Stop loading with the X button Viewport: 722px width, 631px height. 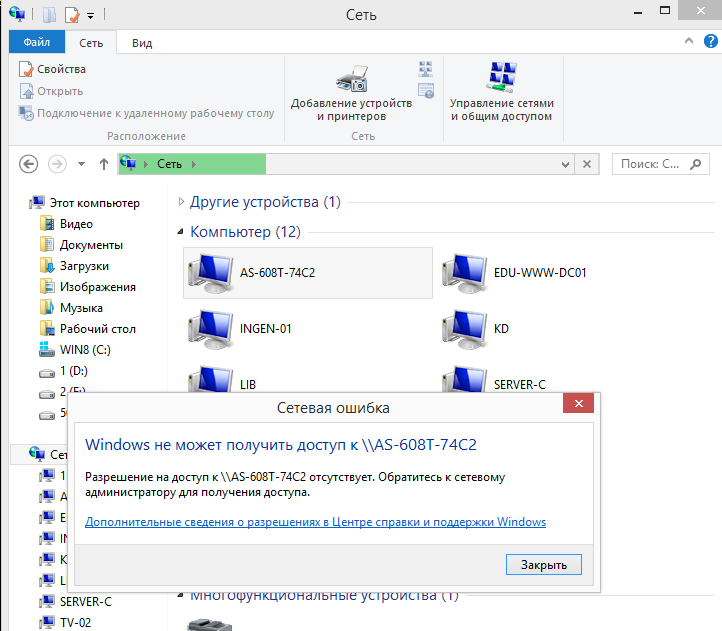(587, 164)
